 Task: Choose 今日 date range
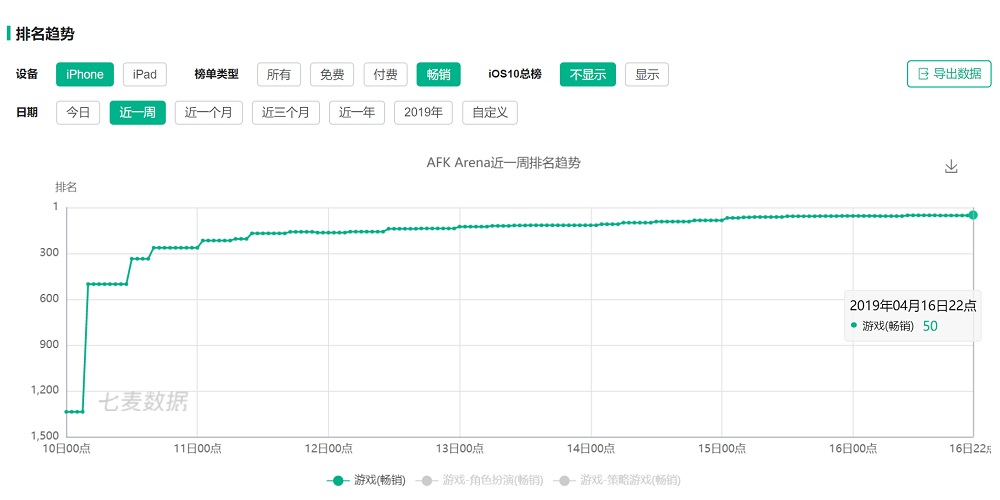78,112
